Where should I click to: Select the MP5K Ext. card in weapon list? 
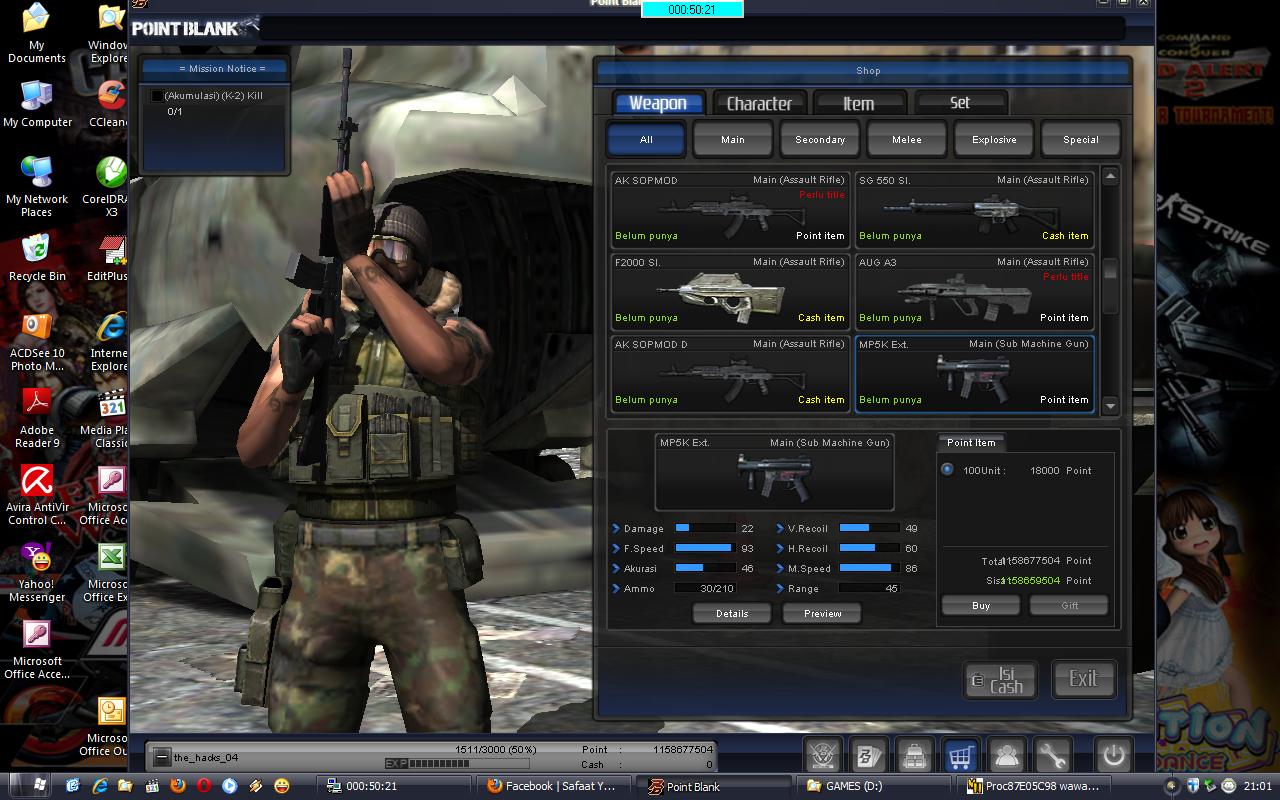point(974,372)
